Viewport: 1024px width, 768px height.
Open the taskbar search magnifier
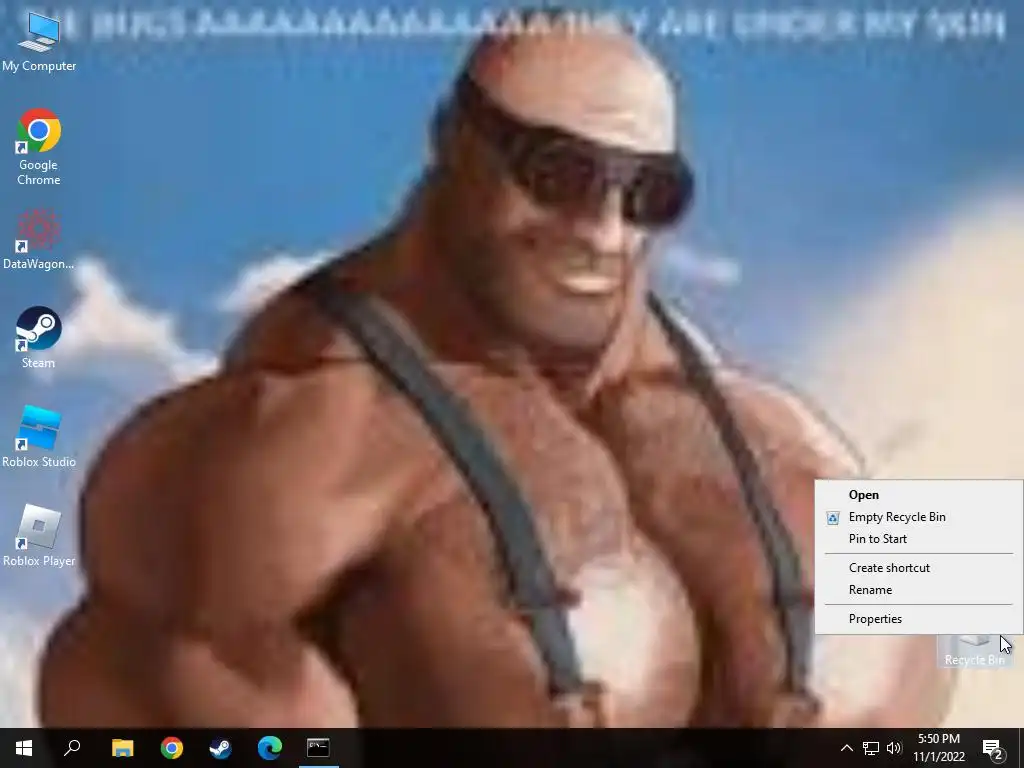[x=72, y=748]
